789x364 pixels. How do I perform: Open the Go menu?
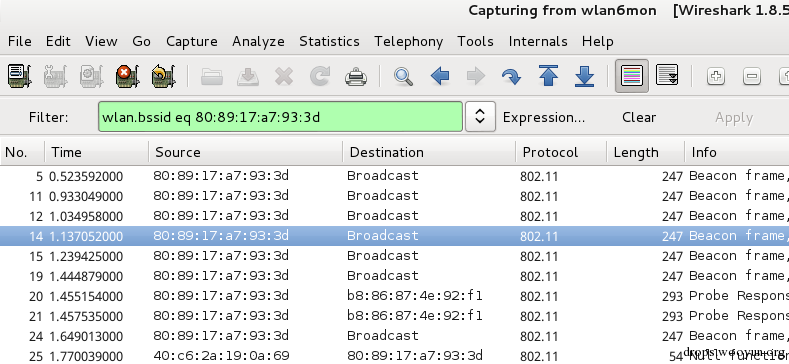pyautogui.click(x=141, y=41)
